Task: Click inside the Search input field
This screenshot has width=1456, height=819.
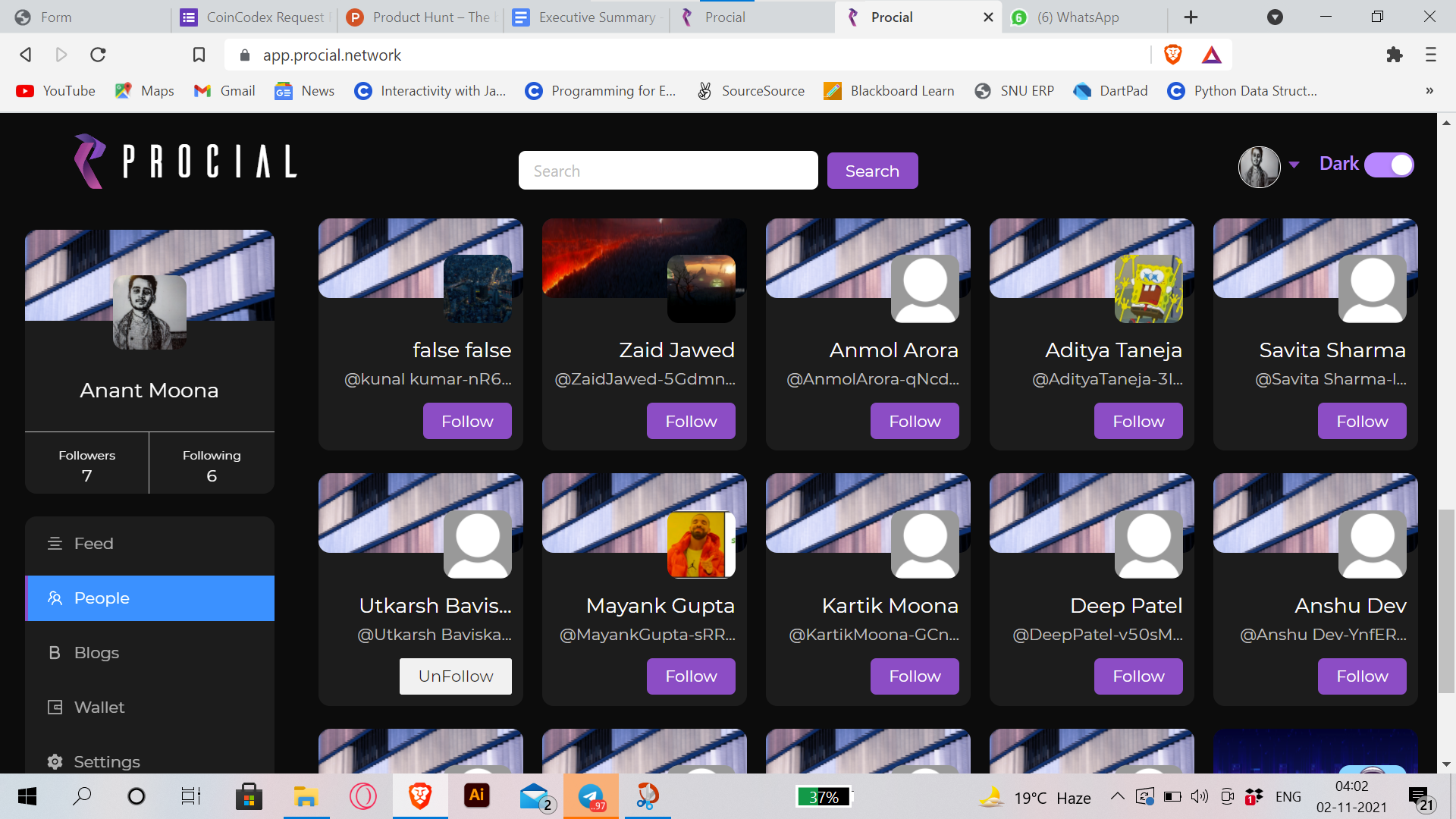Action: pos(667,171)
